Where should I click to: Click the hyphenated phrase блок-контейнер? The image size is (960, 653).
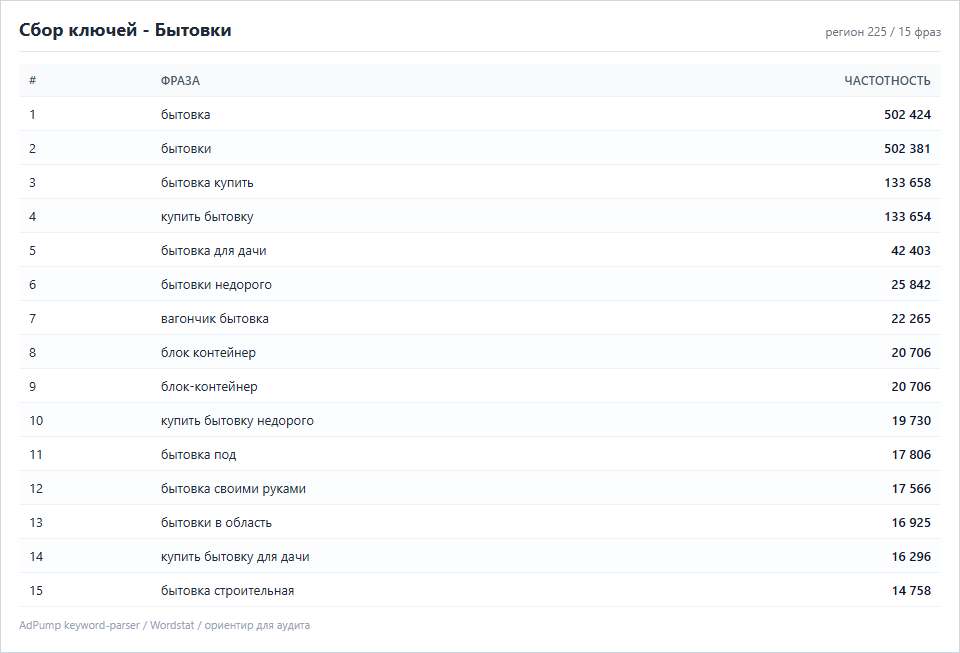point(209,387)
